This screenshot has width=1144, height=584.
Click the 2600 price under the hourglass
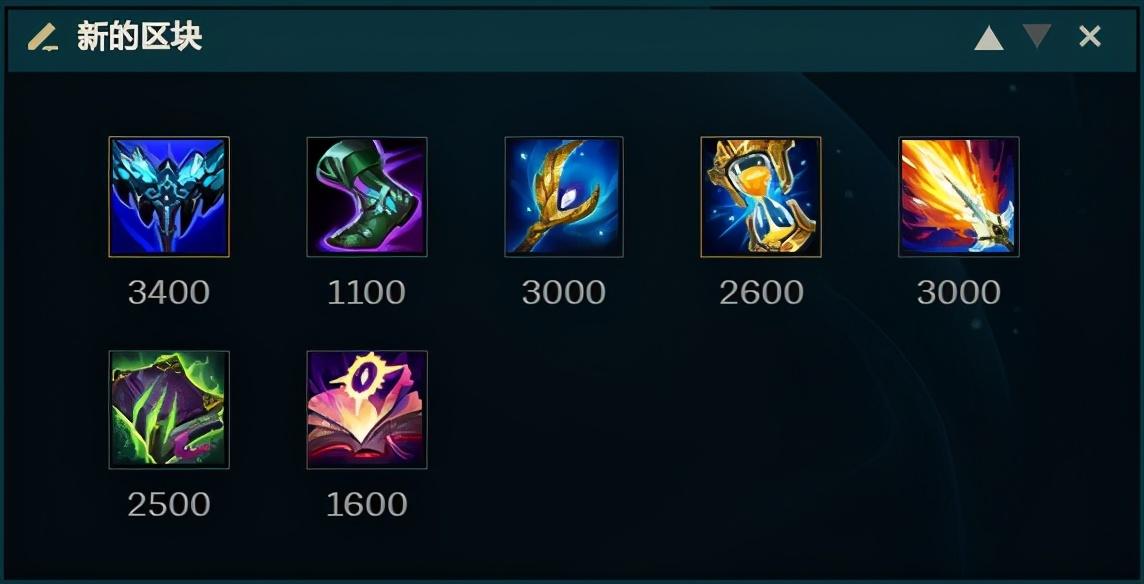click(761, 293)
